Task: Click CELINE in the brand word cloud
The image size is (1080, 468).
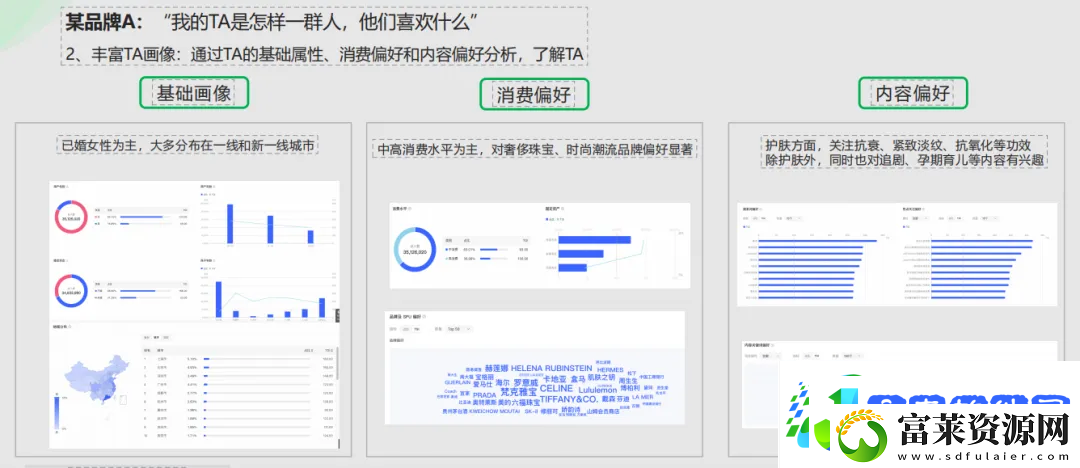Action: coord(556,389)
